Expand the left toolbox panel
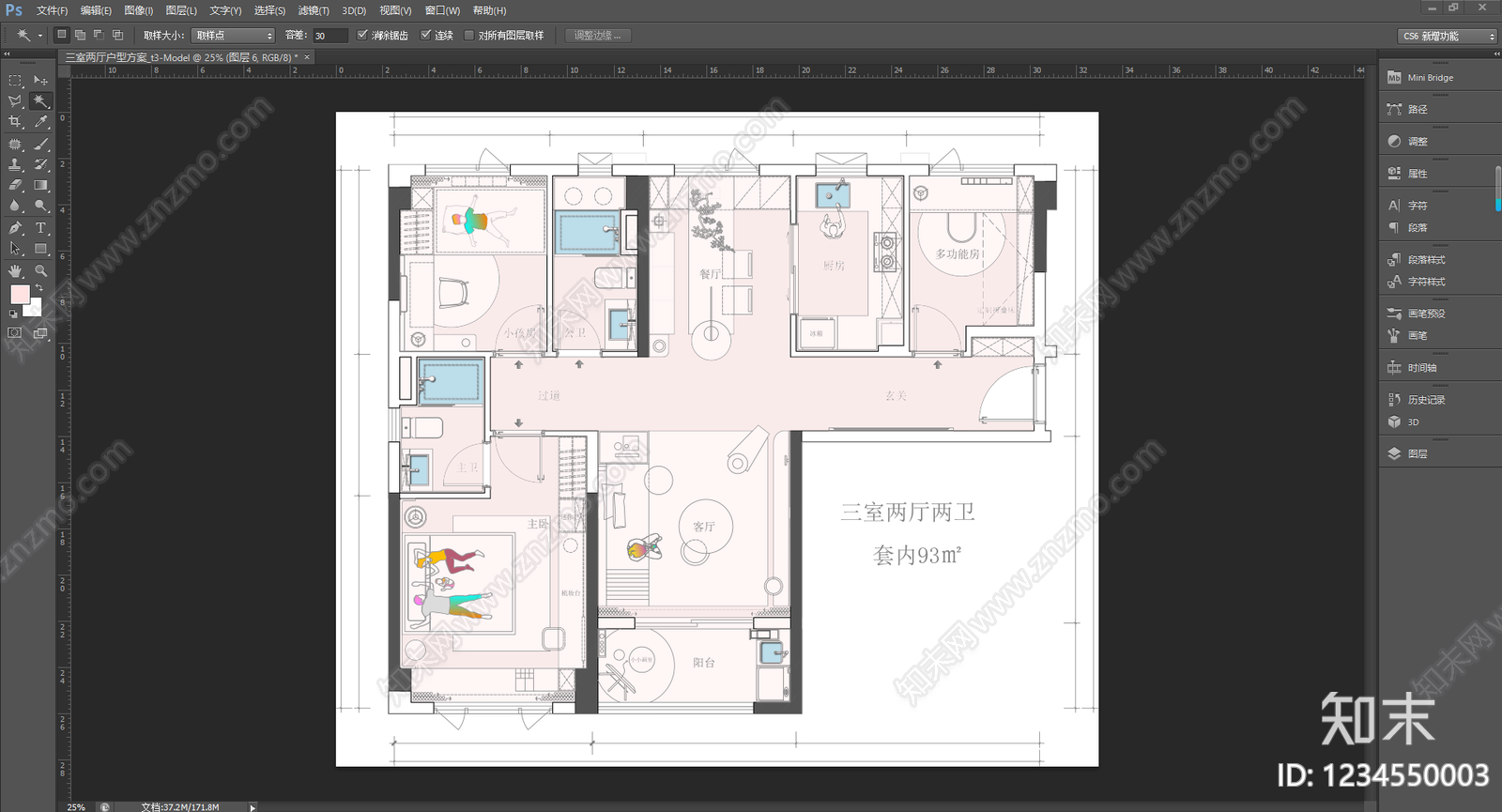Viewport: 1502px width, 812px height. [x=8, y=54]
